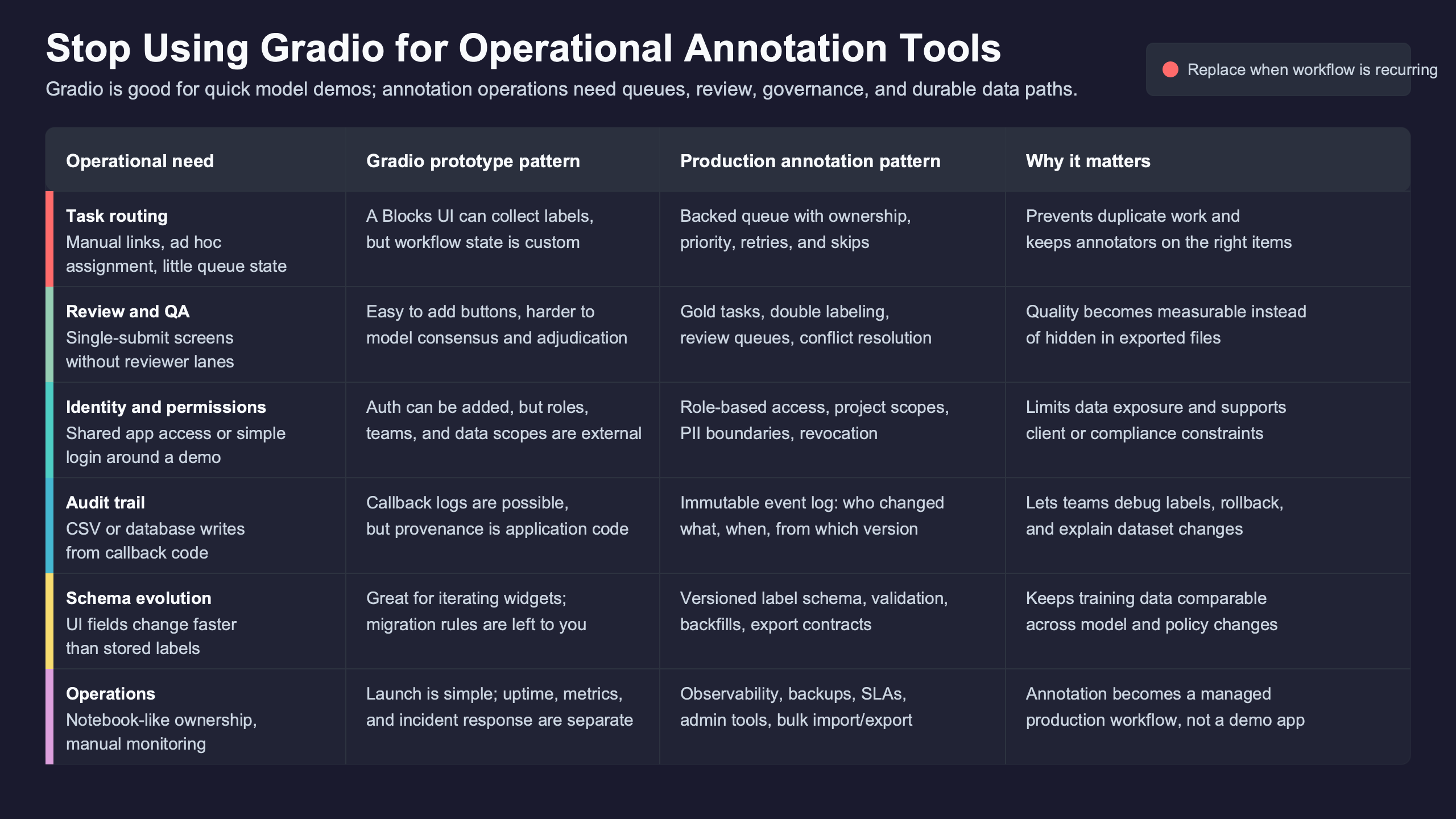1456x819 pixels.
Task: Click the 'Audit trail' row title
Action: [x=106, y=503]
